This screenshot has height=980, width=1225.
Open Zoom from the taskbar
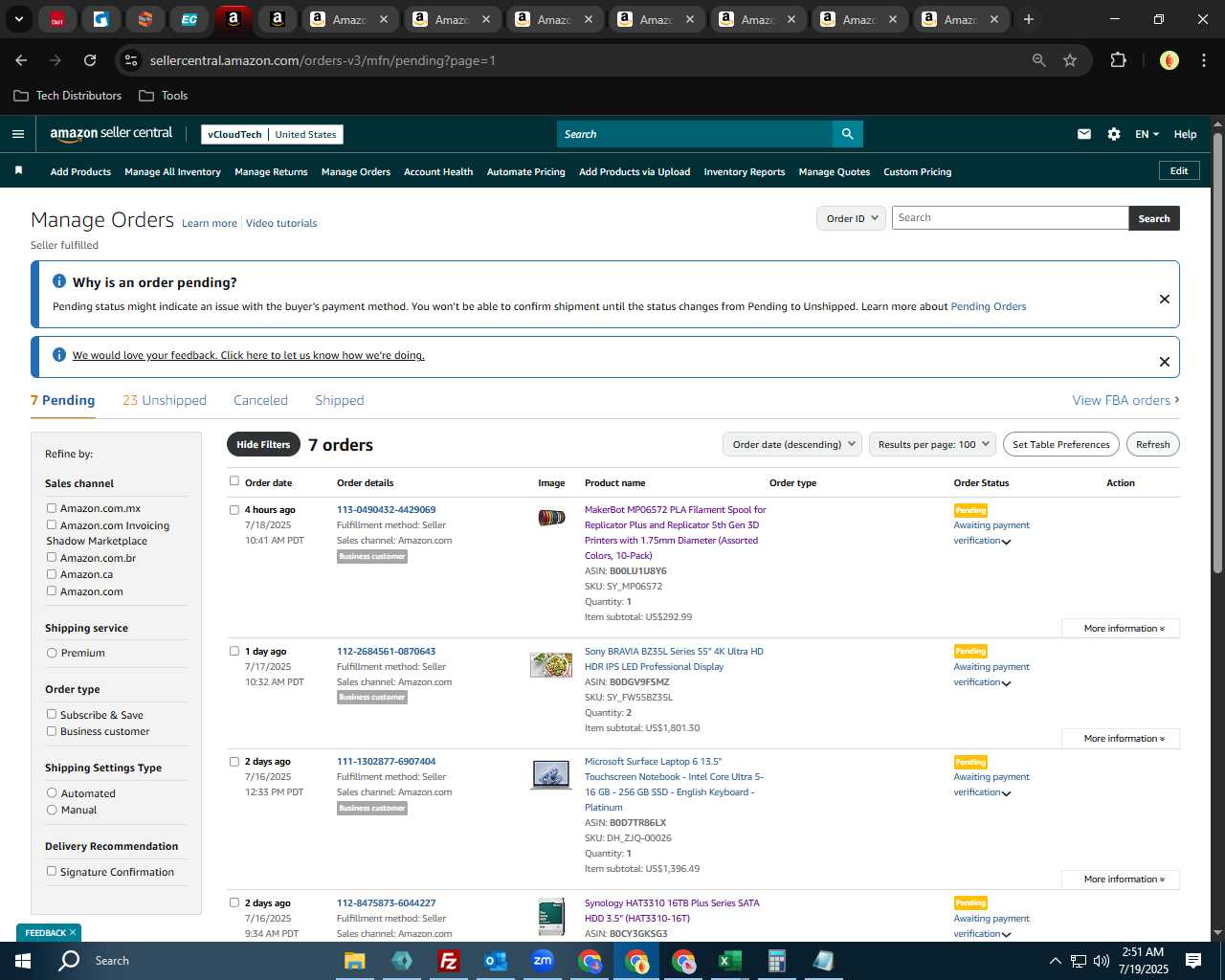click(543, 961)
